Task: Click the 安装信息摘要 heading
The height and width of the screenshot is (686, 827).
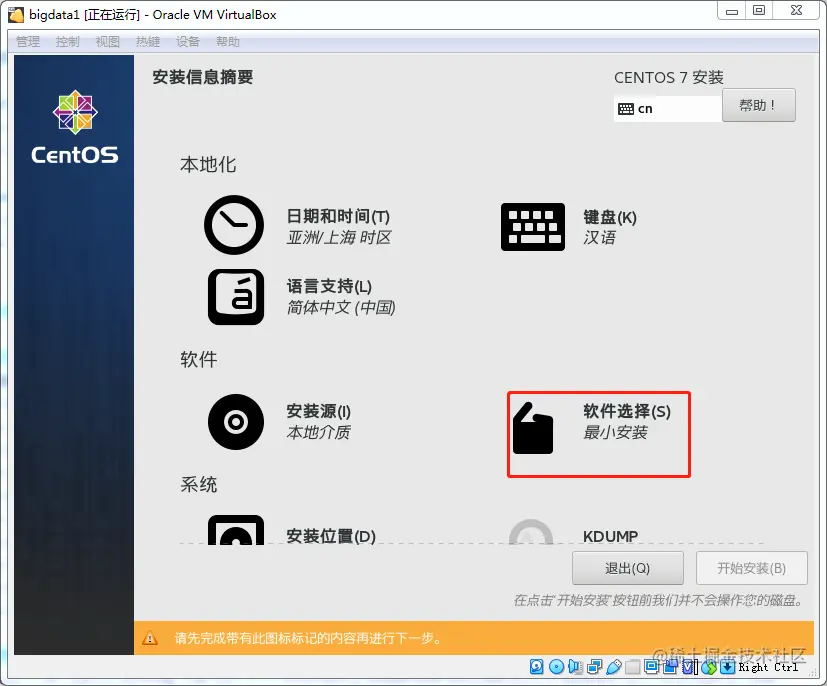Action: coord(203,78)
